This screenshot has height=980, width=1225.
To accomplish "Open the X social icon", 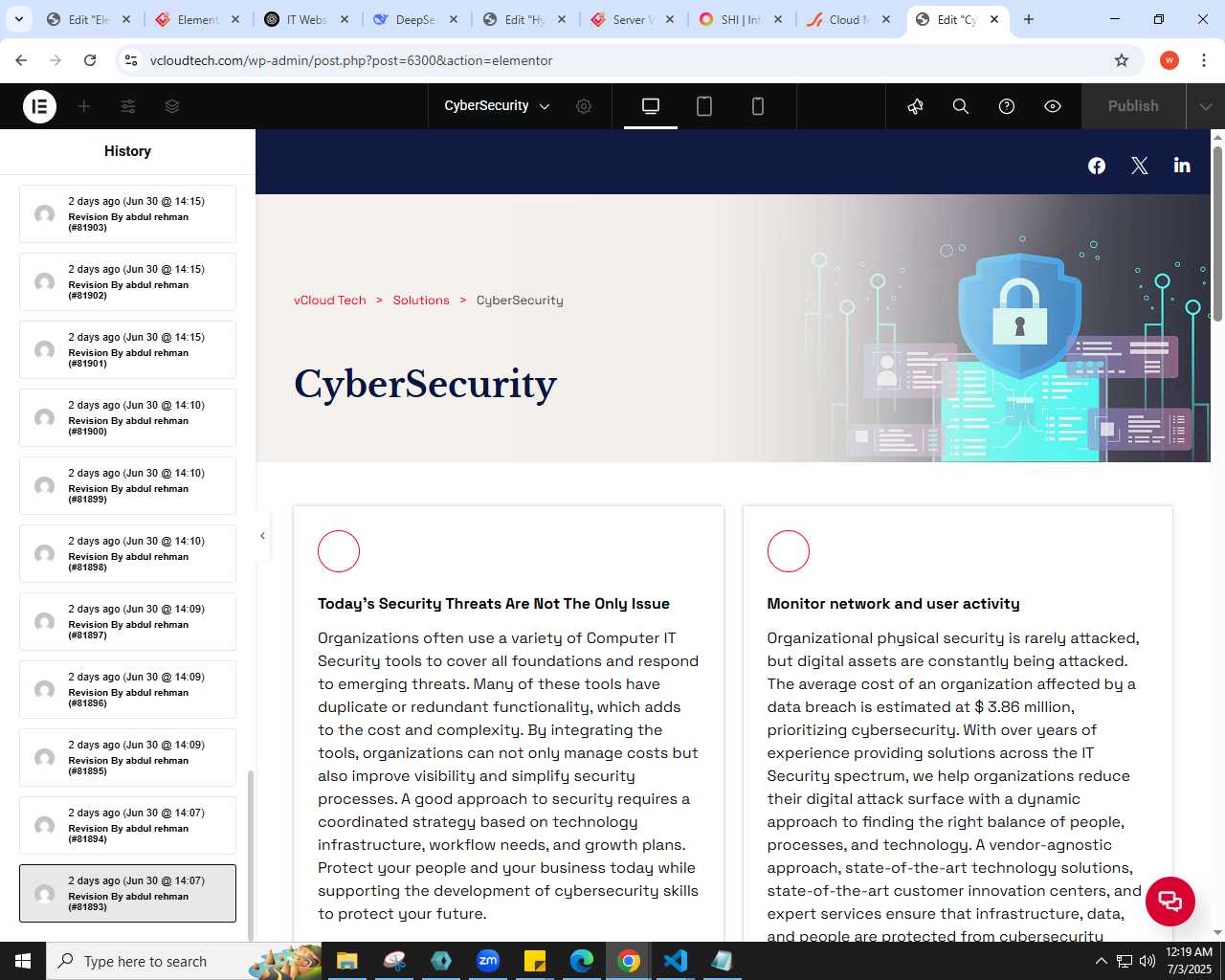I will click(1140, 166).
